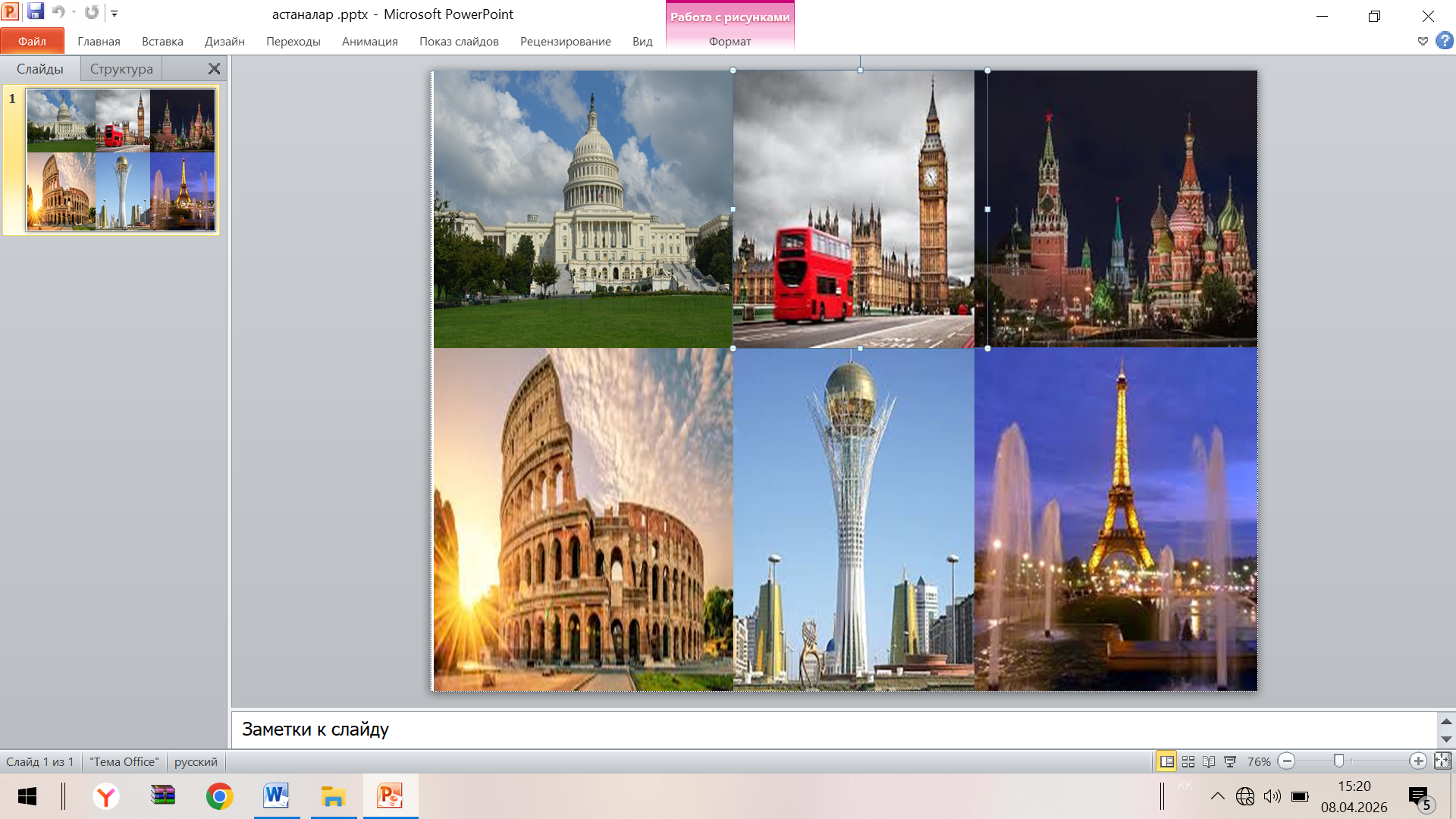Expand Customize Quick Access Toolbar dropdown
This screenshot has width=1456, height=819.
tap(115, 13)
